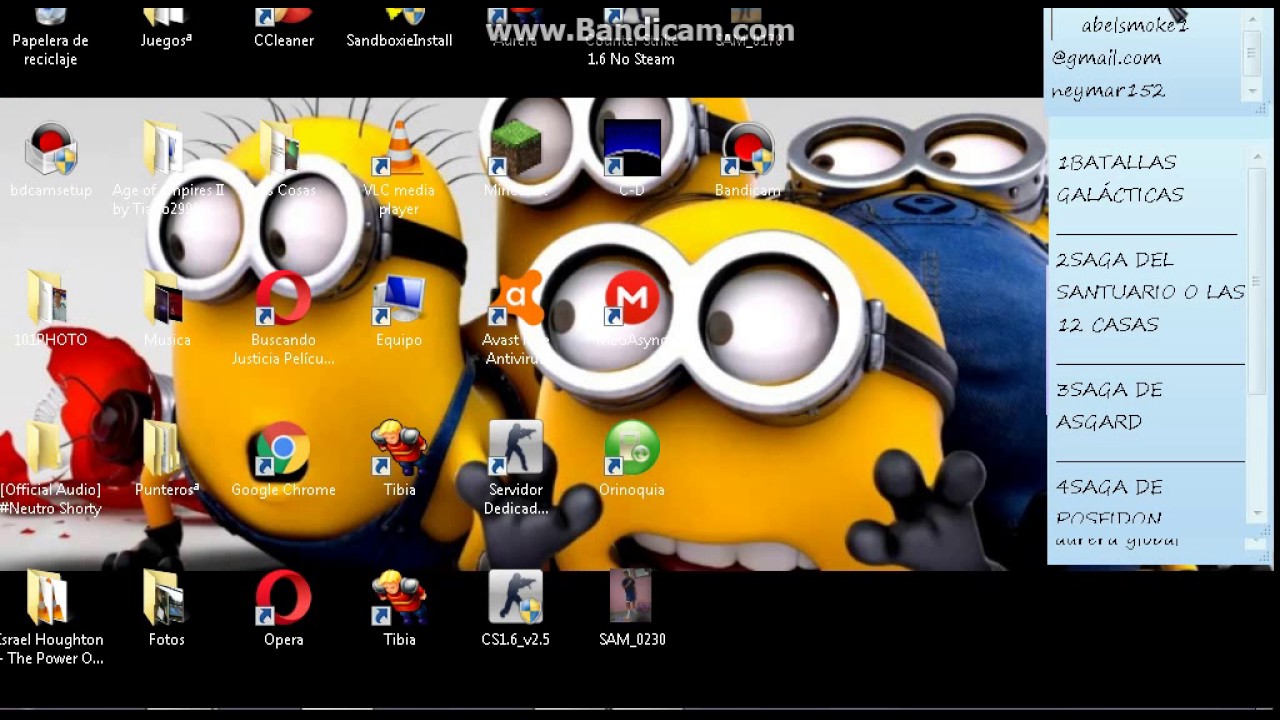
Task: Launch Google Chrome from the desktop
Action: pos(283,460)
